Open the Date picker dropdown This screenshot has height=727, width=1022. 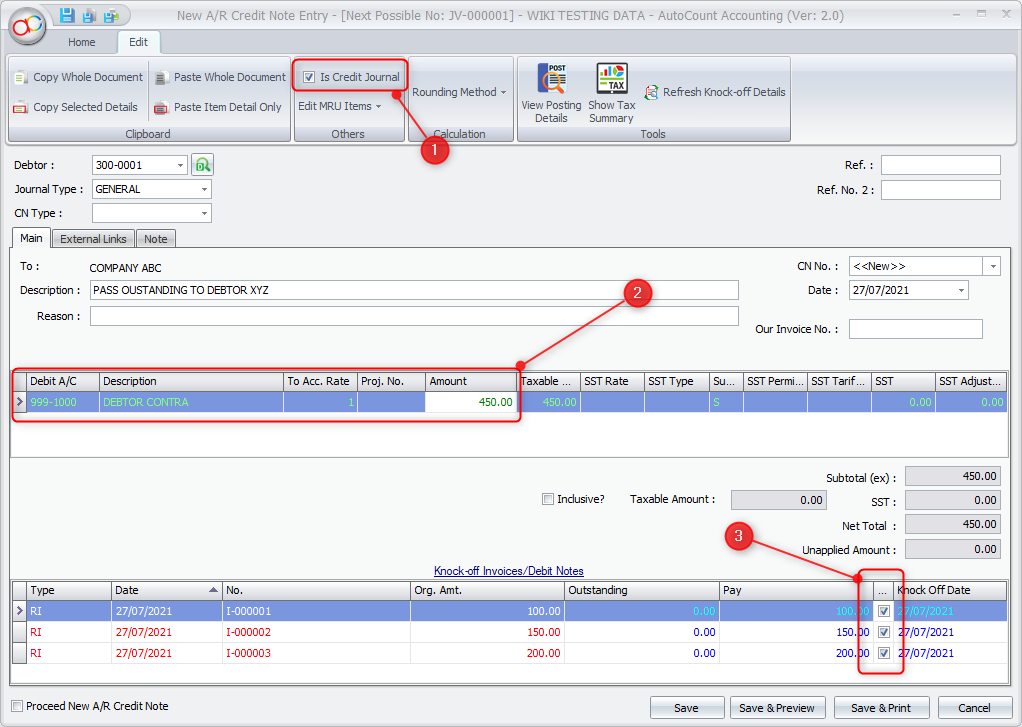coord(961,290)
